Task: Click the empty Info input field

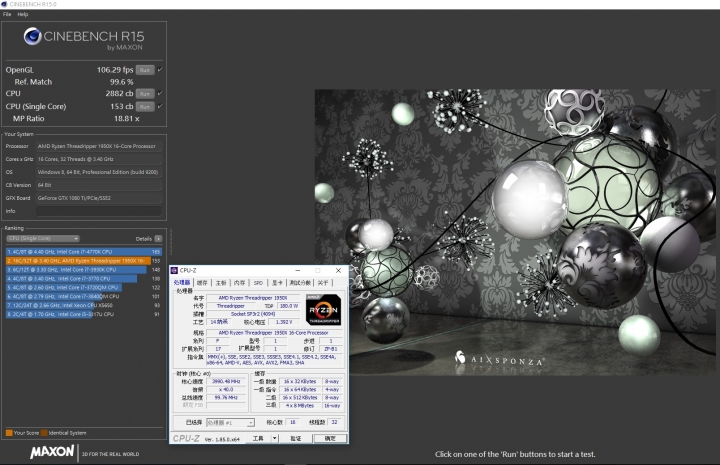Action: [x=99, y=211]
